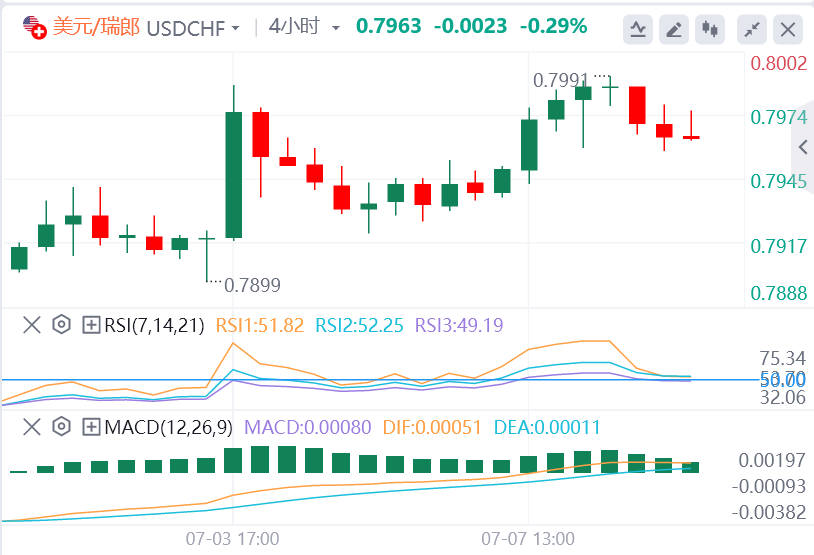
Task: Open MACD indicator settings gear
Action: tap(61, 427)
